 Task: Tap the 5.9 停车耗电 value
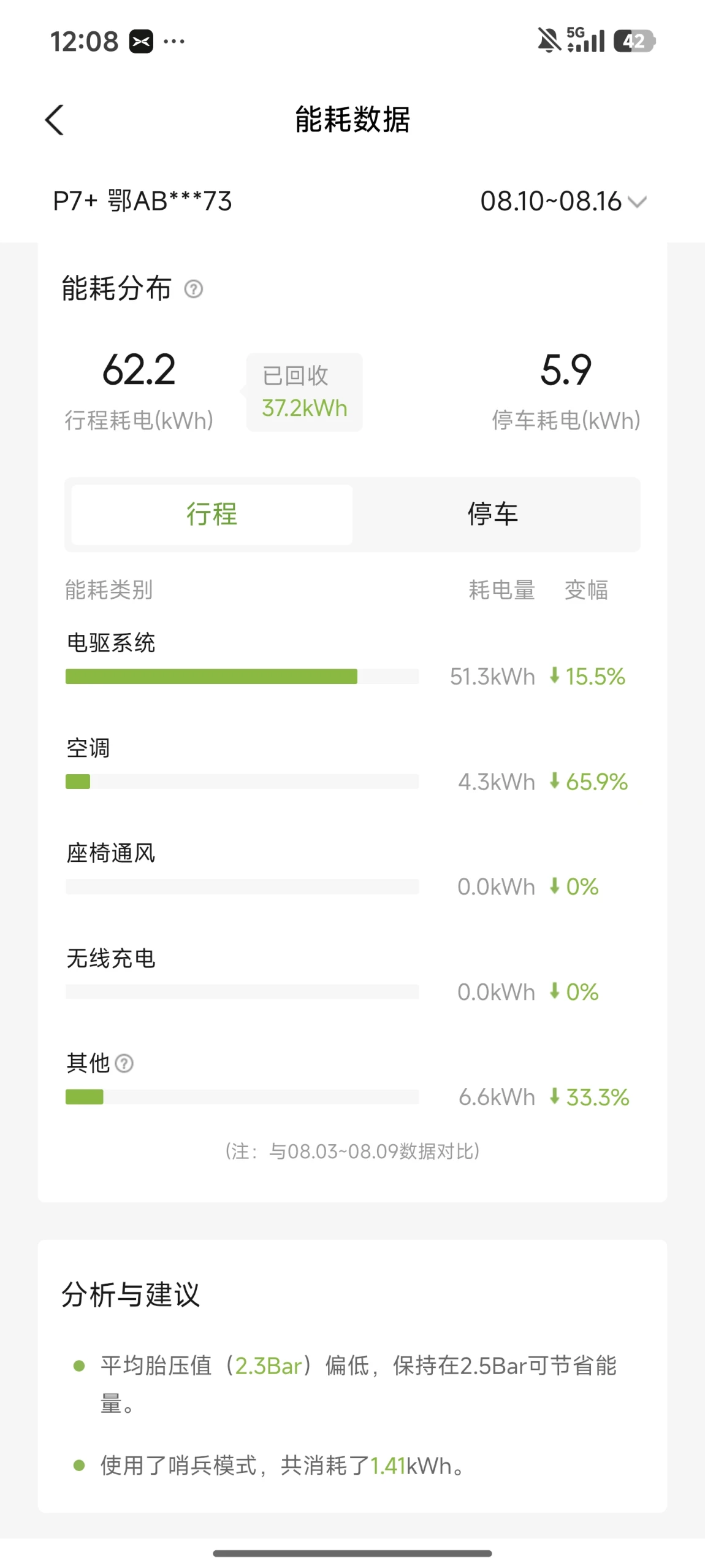(566, 370)
